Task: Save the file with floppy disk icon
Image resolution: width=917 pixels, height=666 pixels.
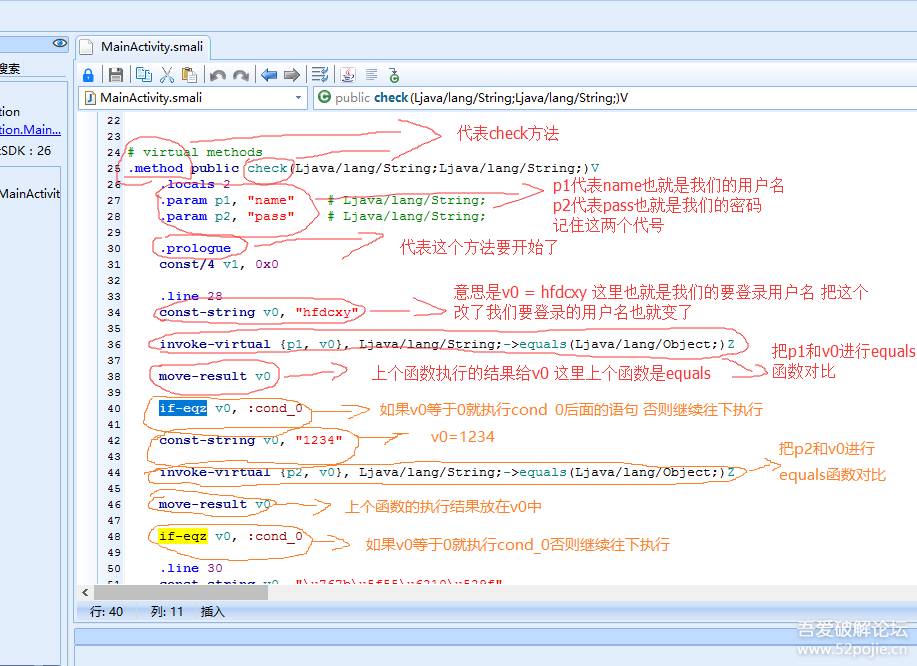Action: [116, 75]
